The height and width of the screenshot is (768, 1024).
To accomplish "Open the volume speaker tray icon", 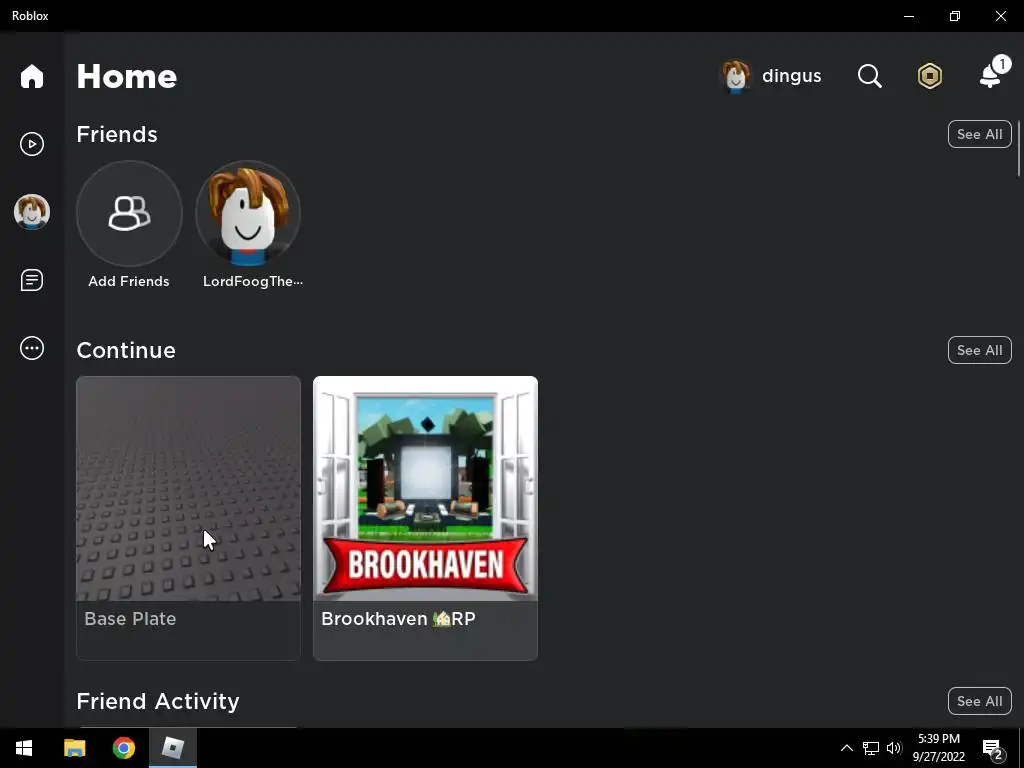I will [x=894, y=748].
